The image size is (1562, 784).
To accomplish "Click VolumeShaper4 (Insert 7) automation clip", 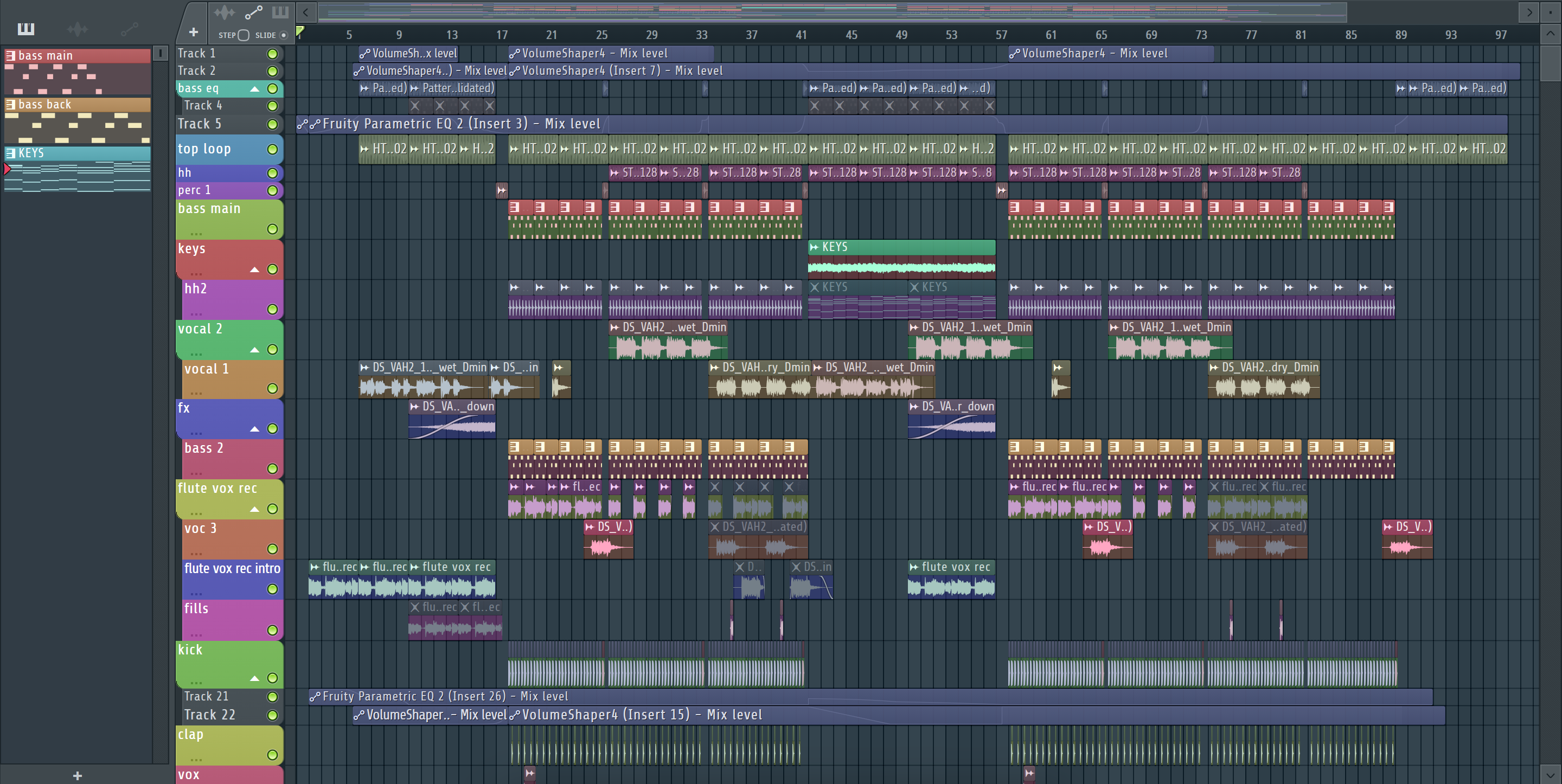I will coord(1013,71).
